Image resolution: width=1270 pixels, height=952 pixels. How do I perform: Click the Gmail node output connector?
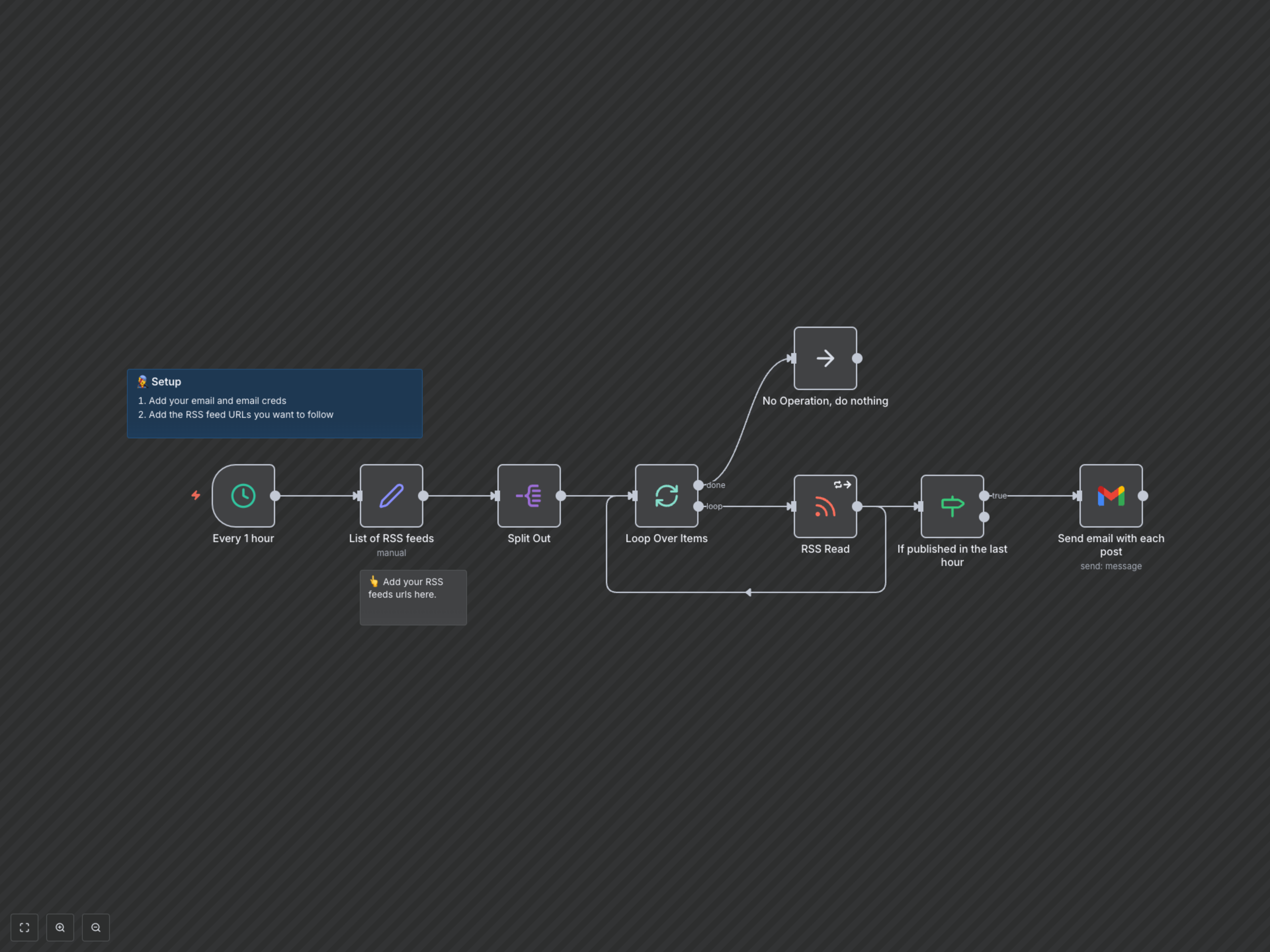tap(1143, 496)
